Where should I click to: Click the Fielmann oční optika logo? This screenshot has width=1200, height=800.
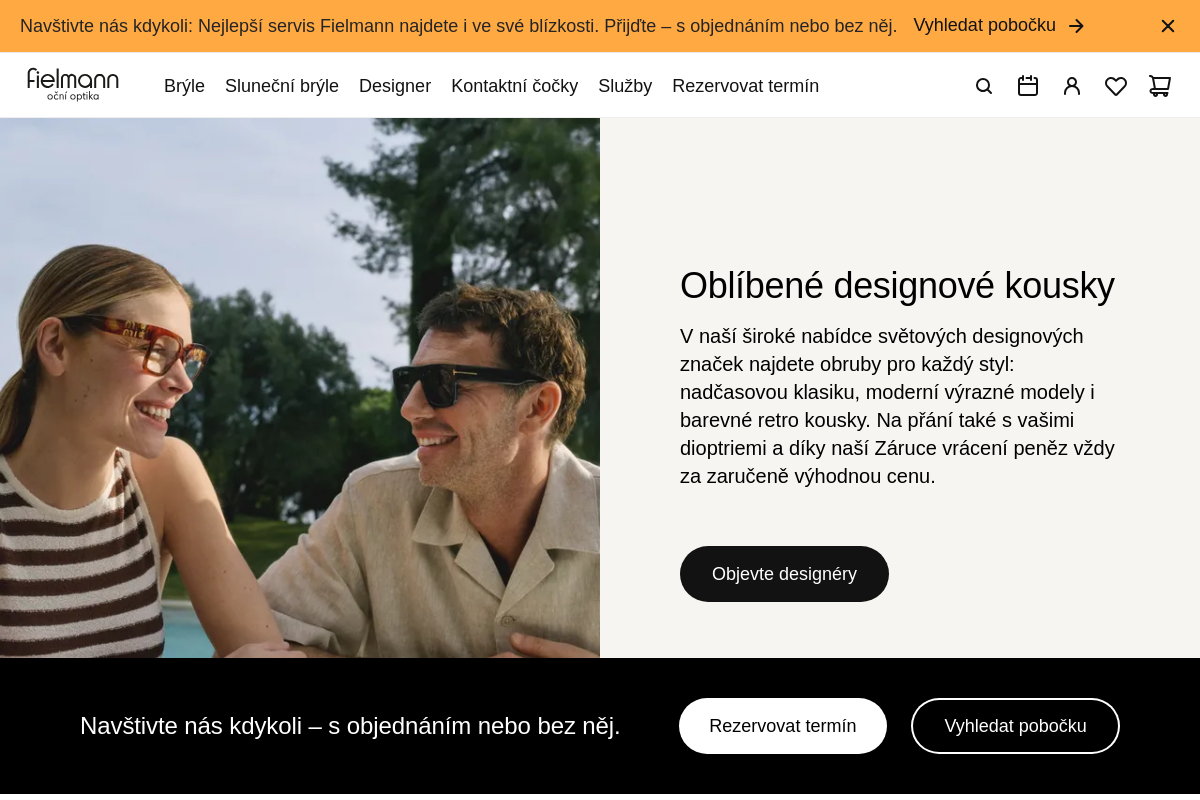click(x=73, y=85)
